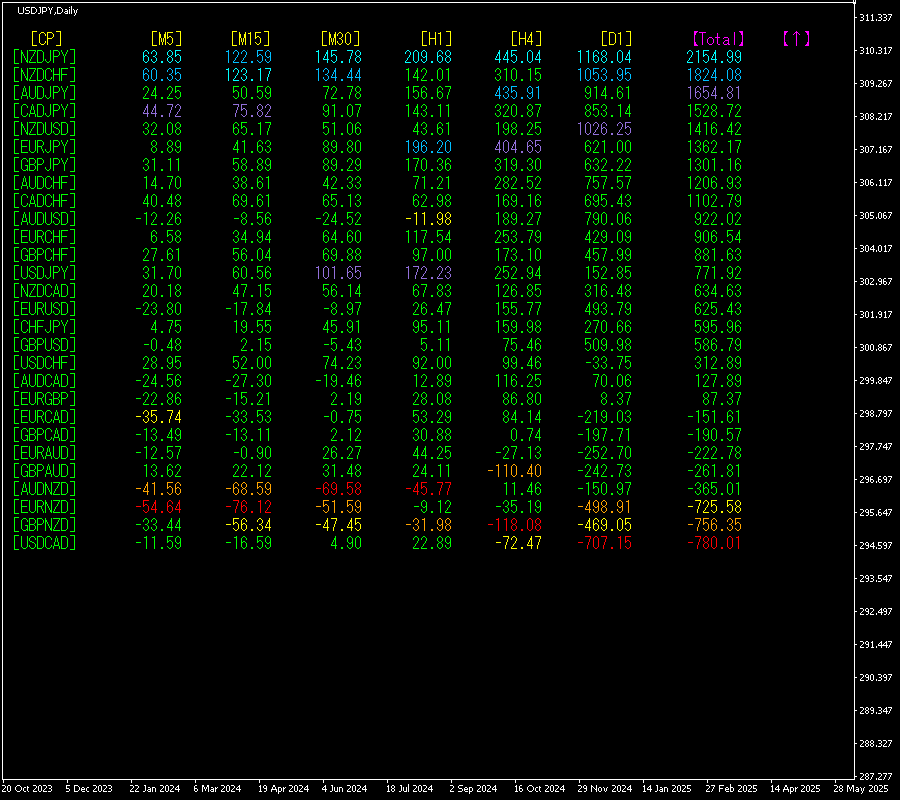
Task: Click the [USDCHF] pair label
Action: click(44, 363)
